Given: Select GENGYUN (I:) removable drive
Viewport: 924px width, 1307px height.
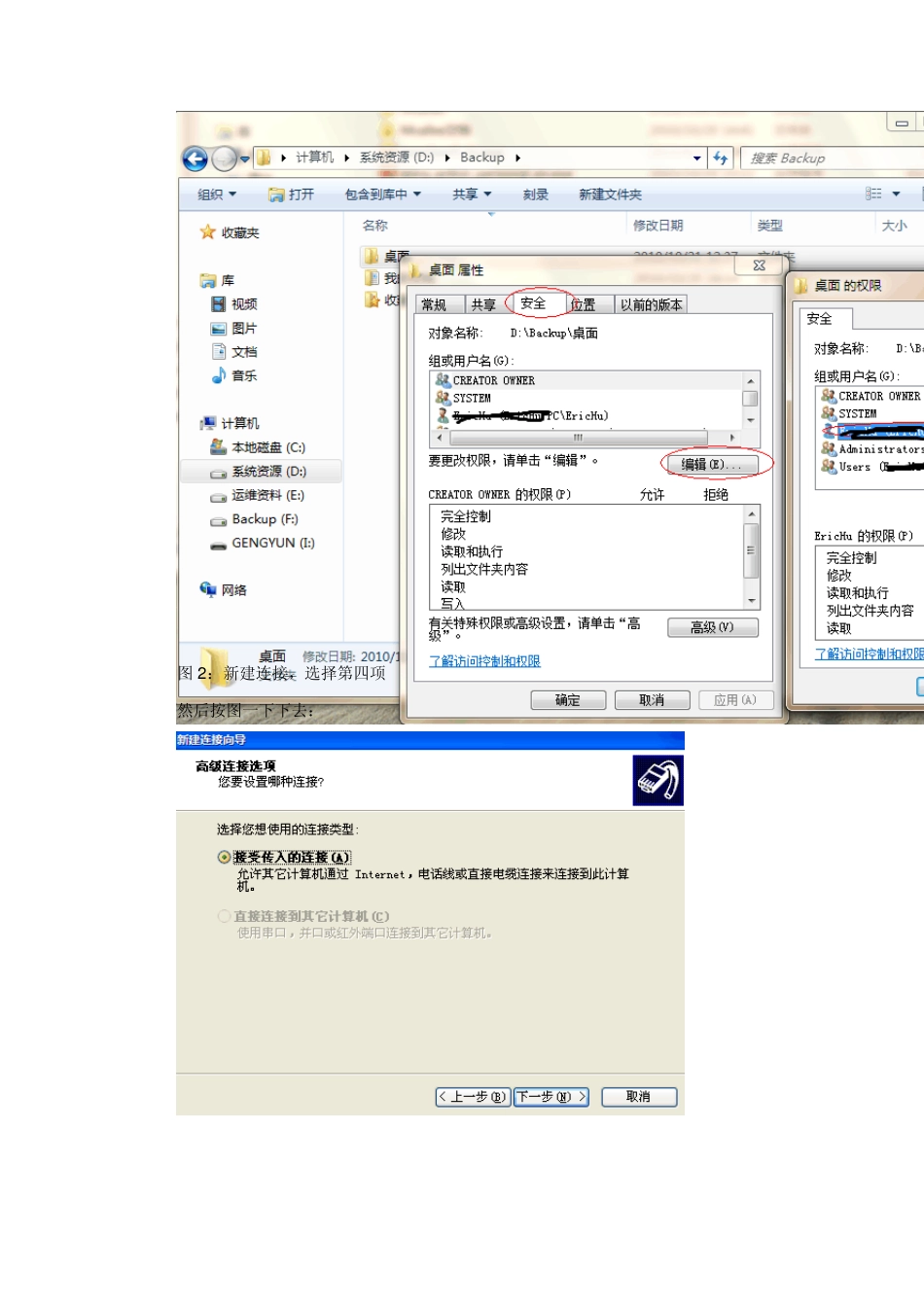Looking at the screenshot, I should 263,543.
